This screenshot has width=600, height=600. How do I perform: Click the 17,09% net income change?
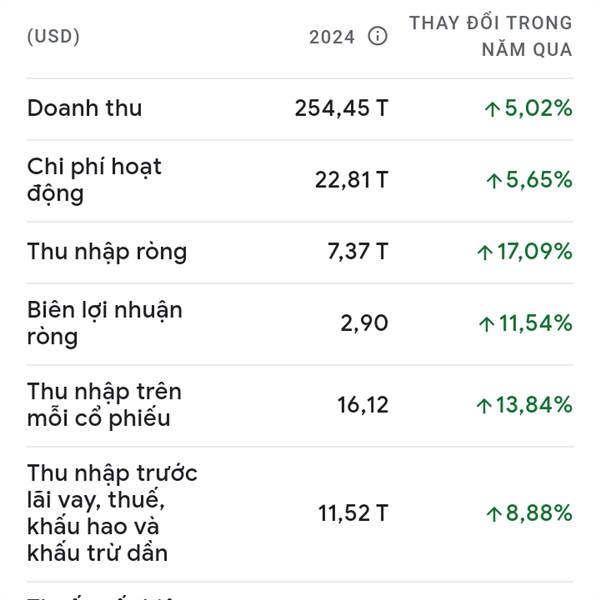525,251
